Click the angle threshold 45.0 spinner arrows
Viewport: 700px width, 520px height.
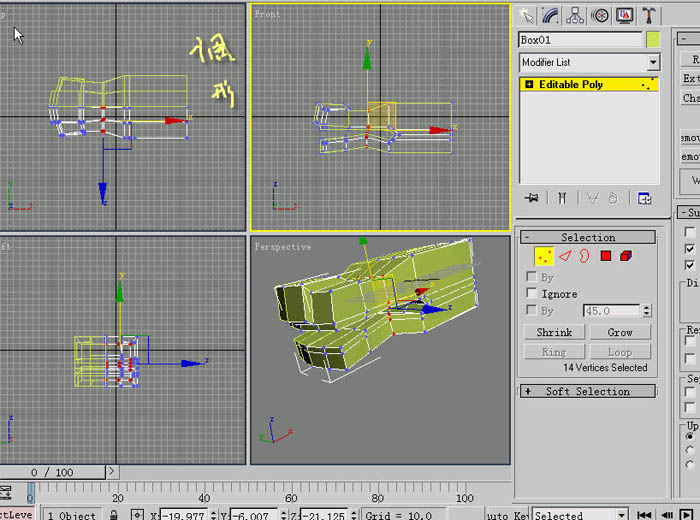[646, 310]
